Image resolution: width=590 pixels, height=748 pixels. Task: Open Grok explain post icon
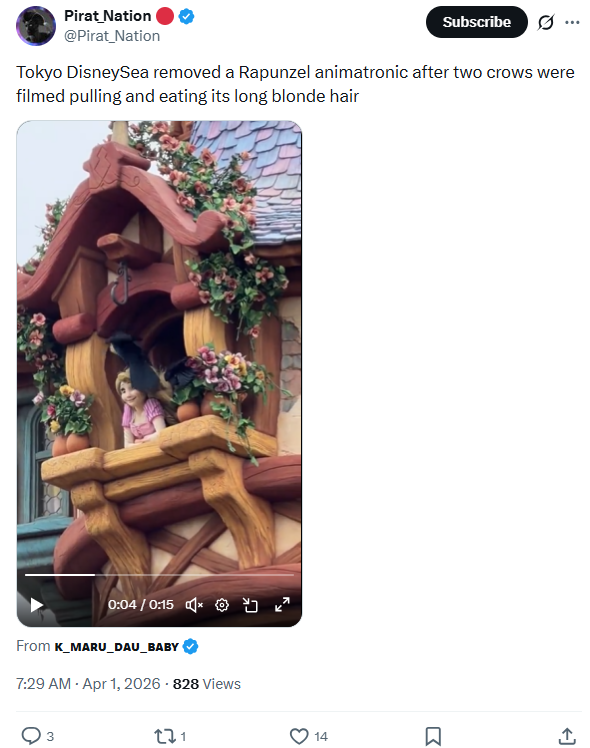click(546, 22)
